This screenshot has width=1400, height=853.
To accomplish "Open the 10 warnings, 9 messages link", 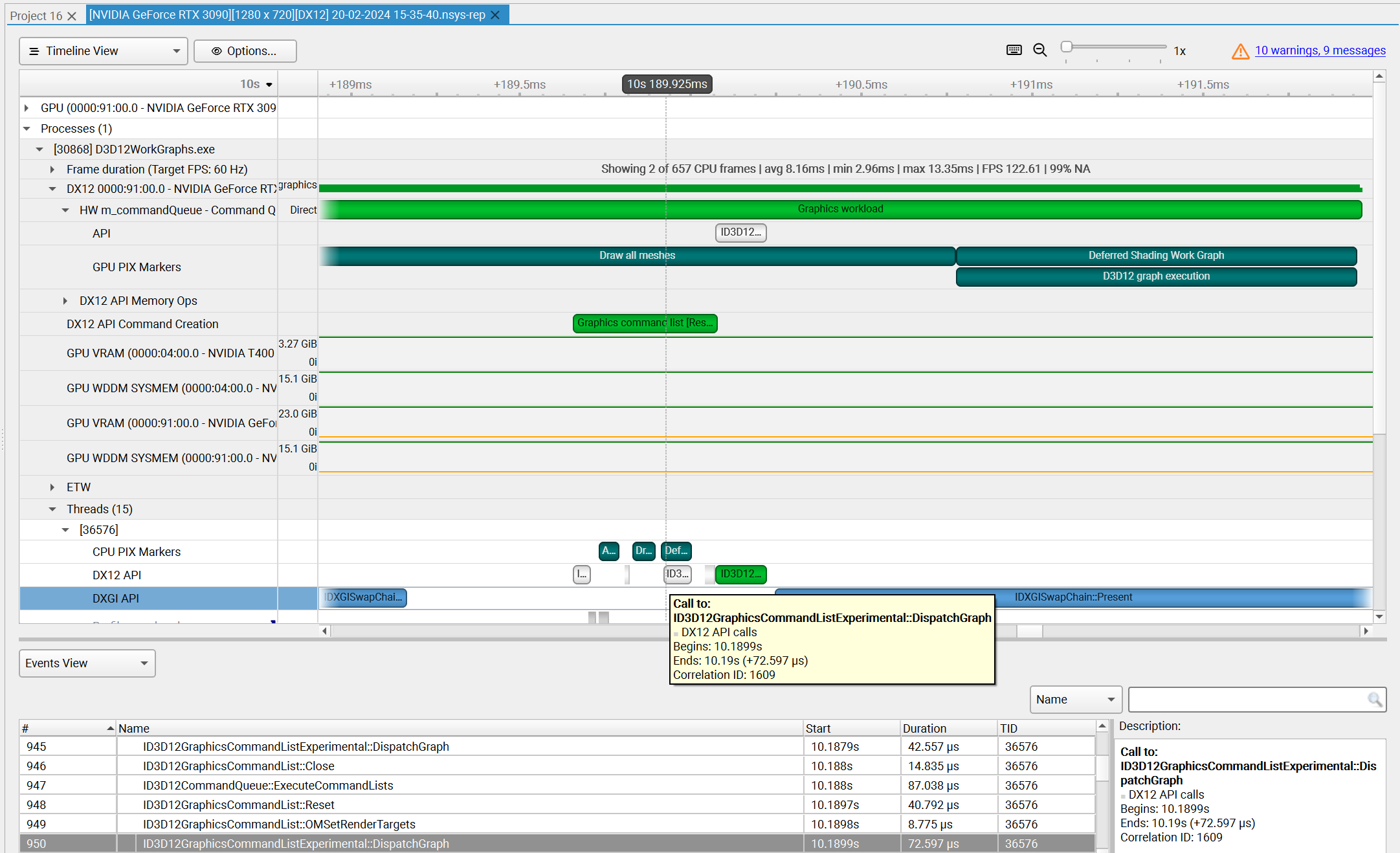I will pos(1320,50).
